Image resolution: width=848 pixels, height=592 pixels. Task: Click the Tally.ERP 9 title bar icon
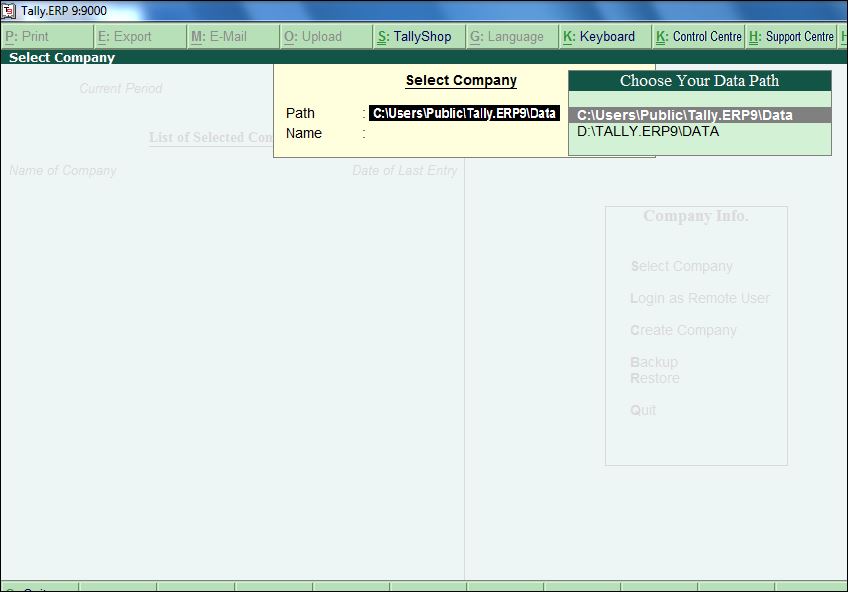pos(9,10)
